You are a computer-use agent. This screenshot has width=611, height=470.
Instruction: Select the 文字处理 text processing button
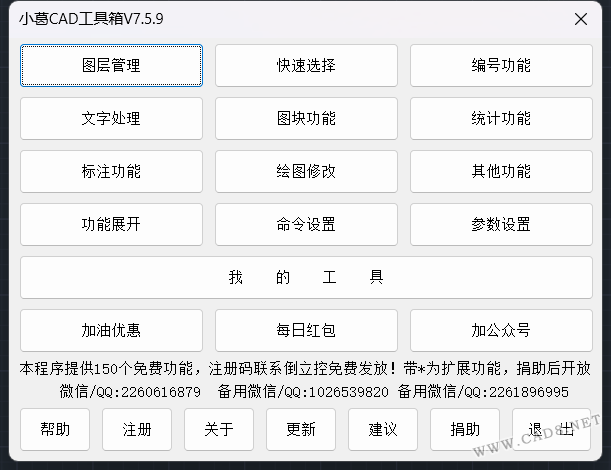111,118
